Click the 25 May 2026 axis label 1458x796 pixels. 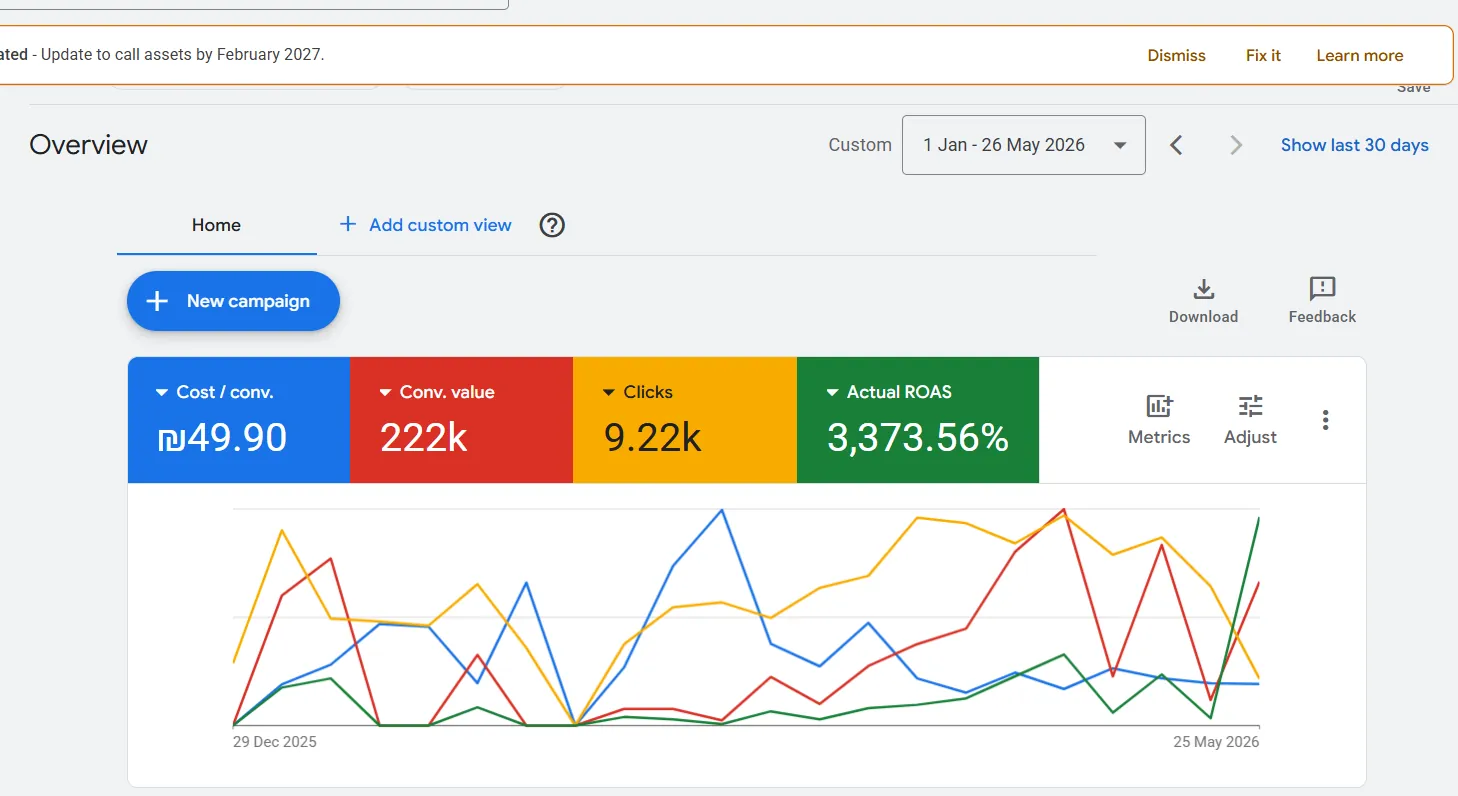1216,742
